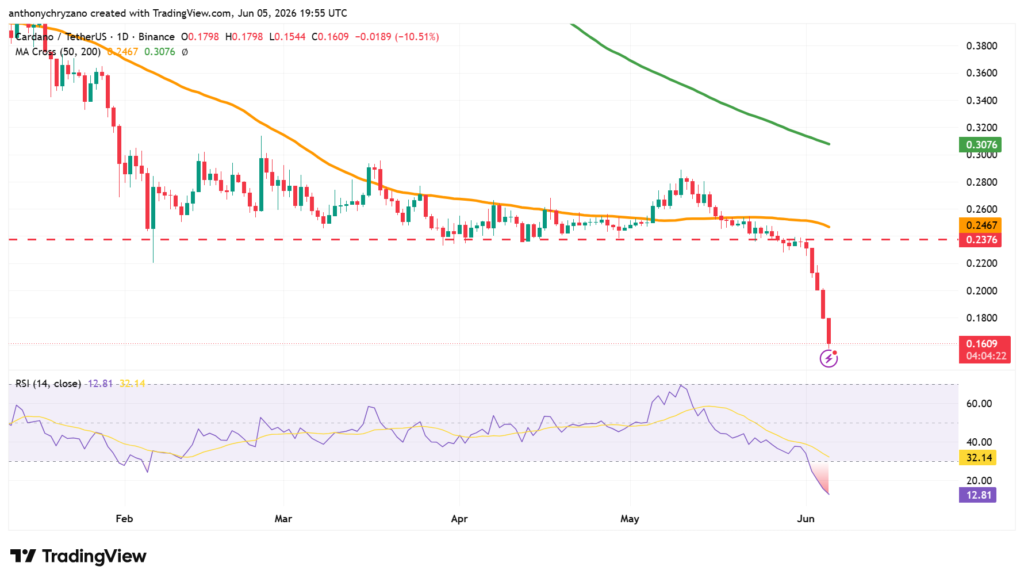Screen dimensions: 1024x582
Task: Click the purple 12.81 RSI label
Action: point(978,495)
